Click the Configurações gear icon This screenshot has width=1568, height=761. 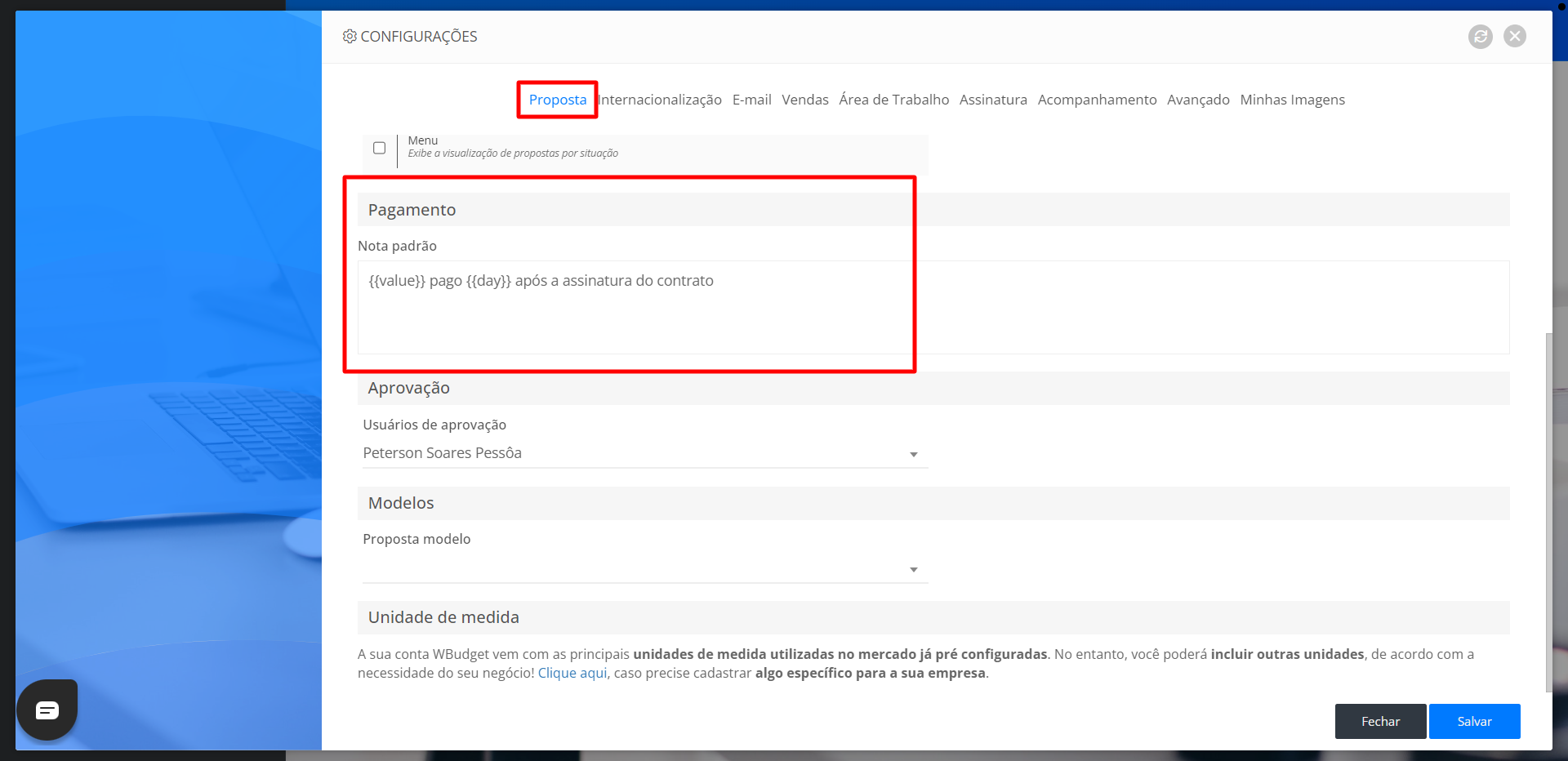[x=350, y=37]
